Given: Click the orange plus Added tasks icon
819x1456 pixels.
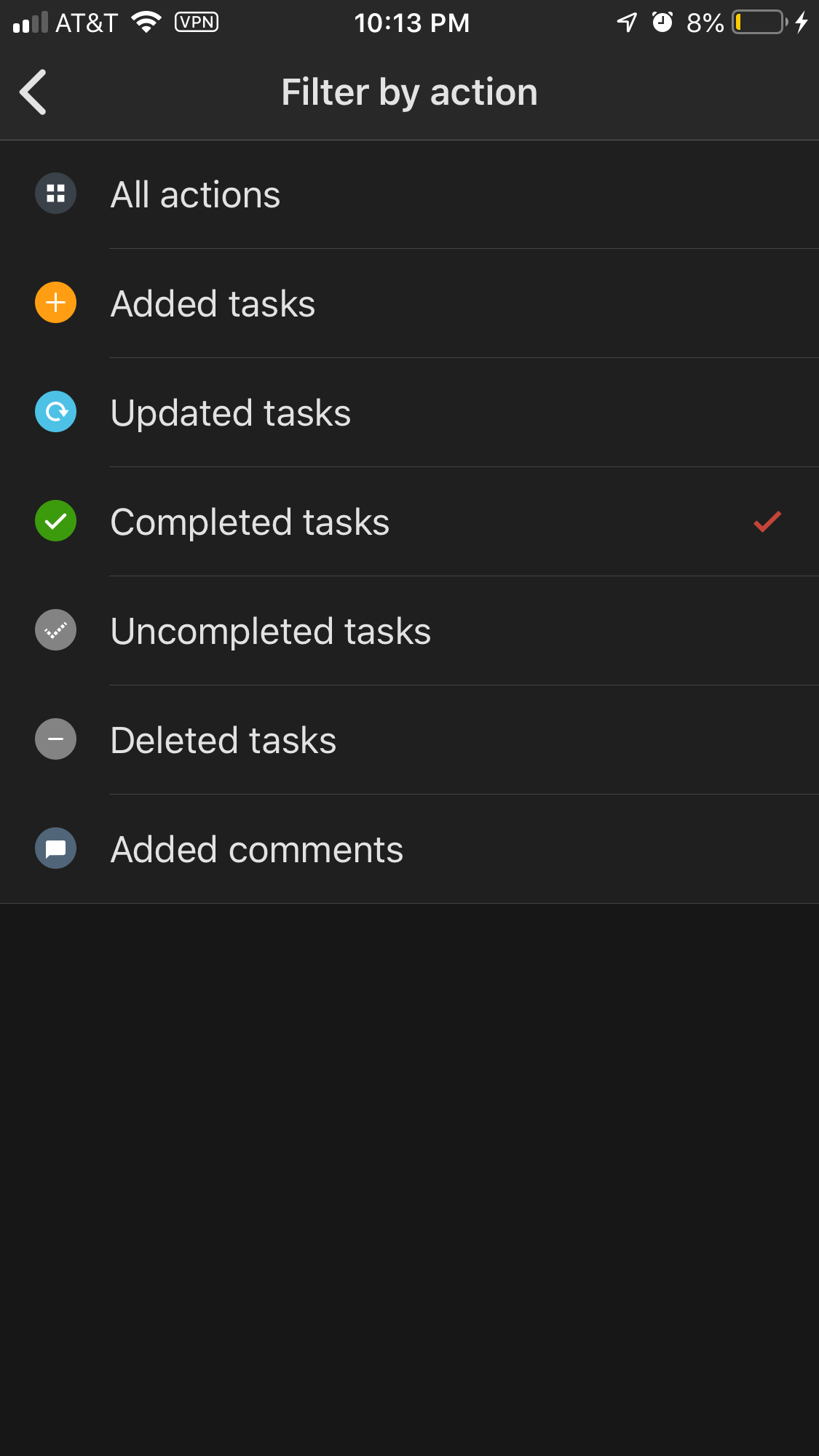Looking at the screenshot, I should click(56, 303).
